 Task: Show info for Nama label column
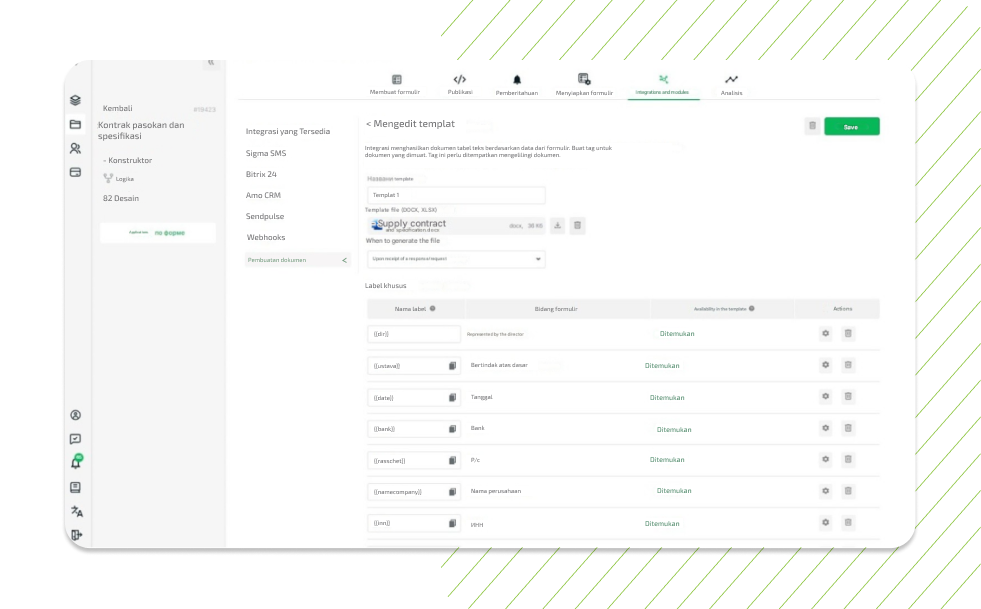click(432, 309)
